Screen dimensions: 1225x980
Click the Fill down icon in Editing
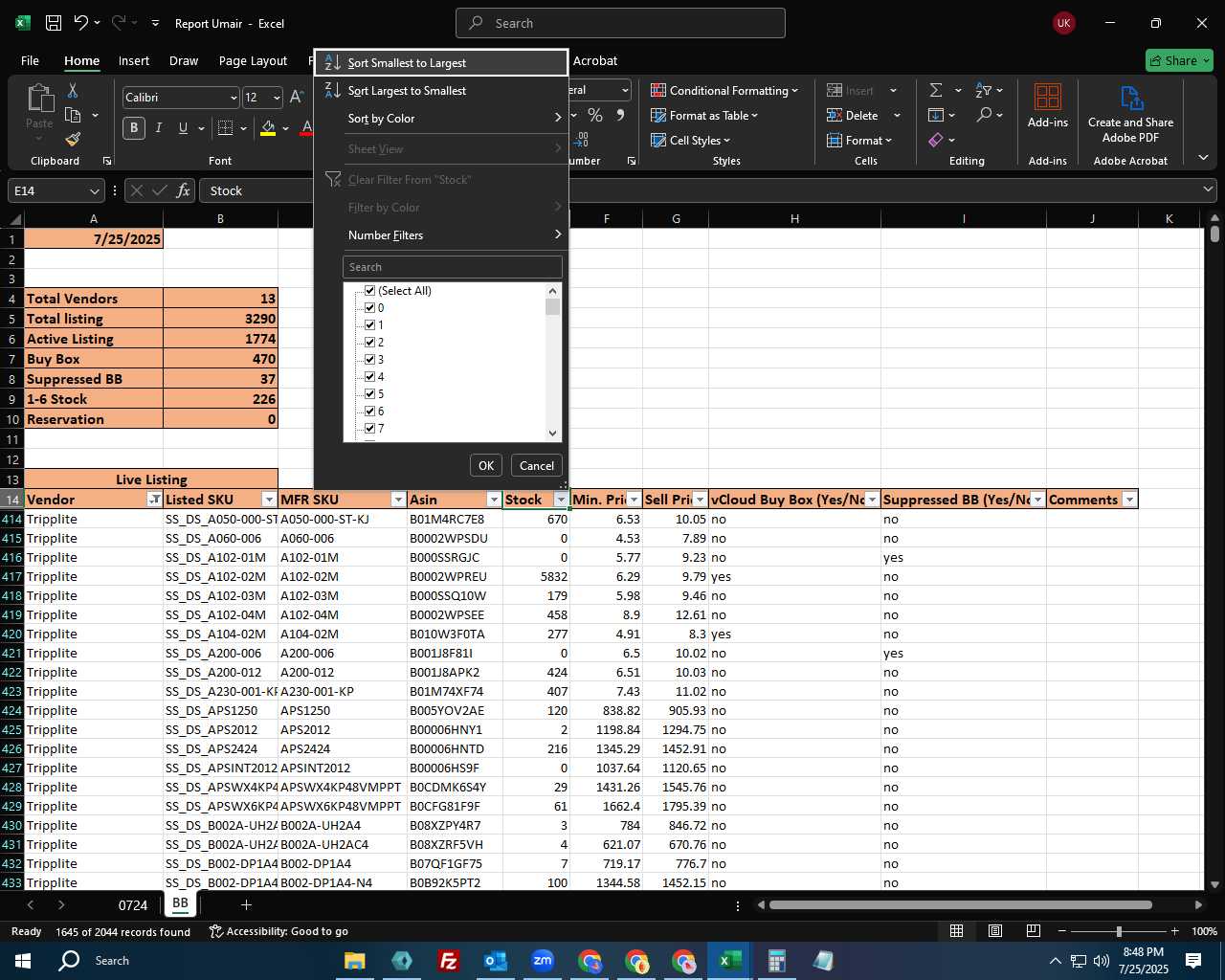click(936, 115)
